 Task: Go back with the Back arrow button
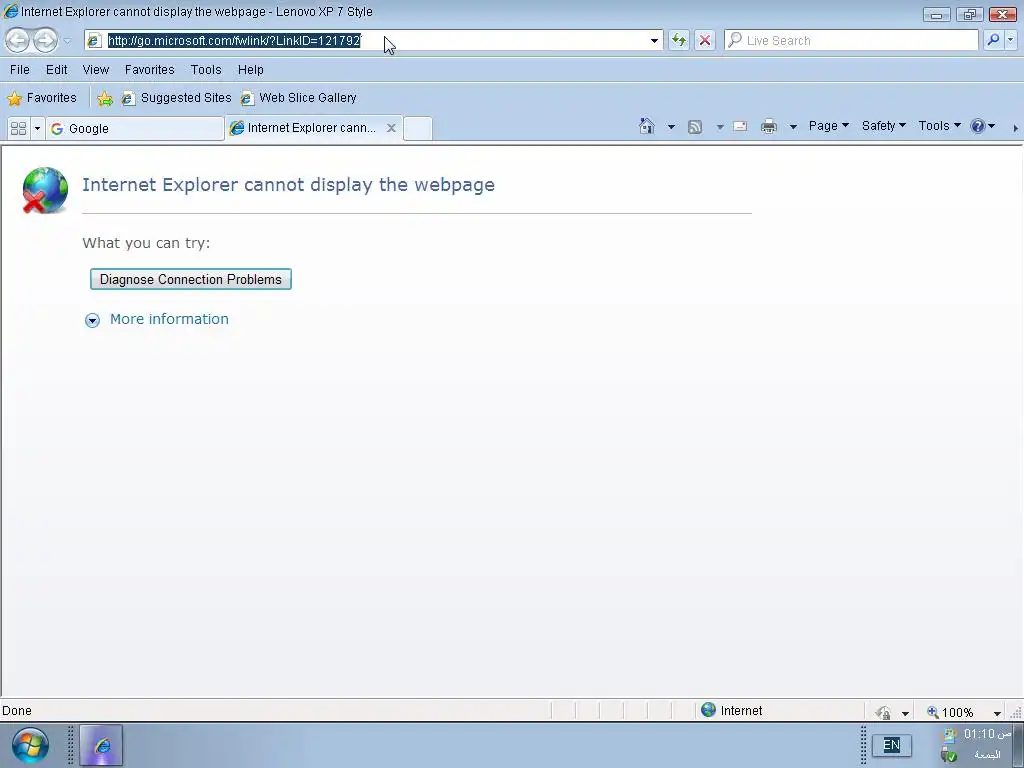pos(18,40)
